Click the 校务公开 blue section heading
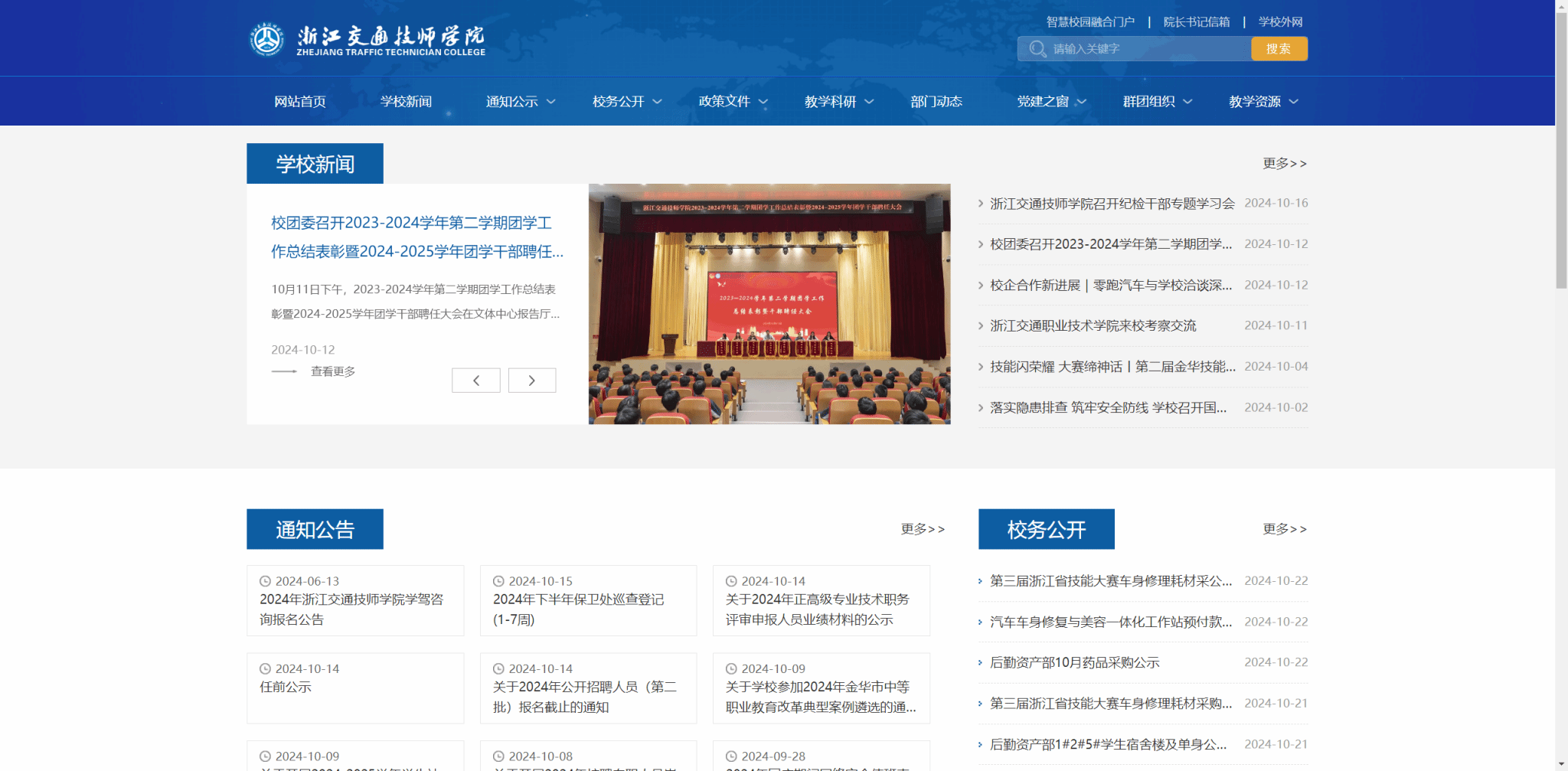1568x771 pixels. 1047,530
